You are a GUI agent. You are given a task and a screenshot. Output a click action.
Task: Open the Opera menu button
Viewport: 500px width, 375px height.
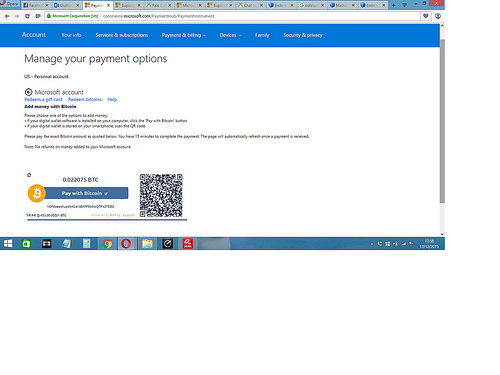tap(10, 4)
